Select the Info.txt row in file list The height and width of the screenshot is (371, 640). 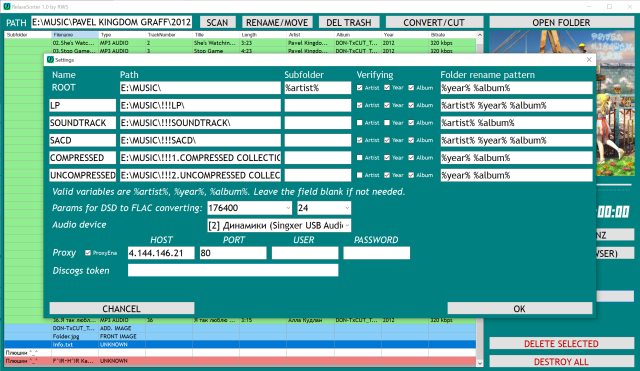click(240, 344)
